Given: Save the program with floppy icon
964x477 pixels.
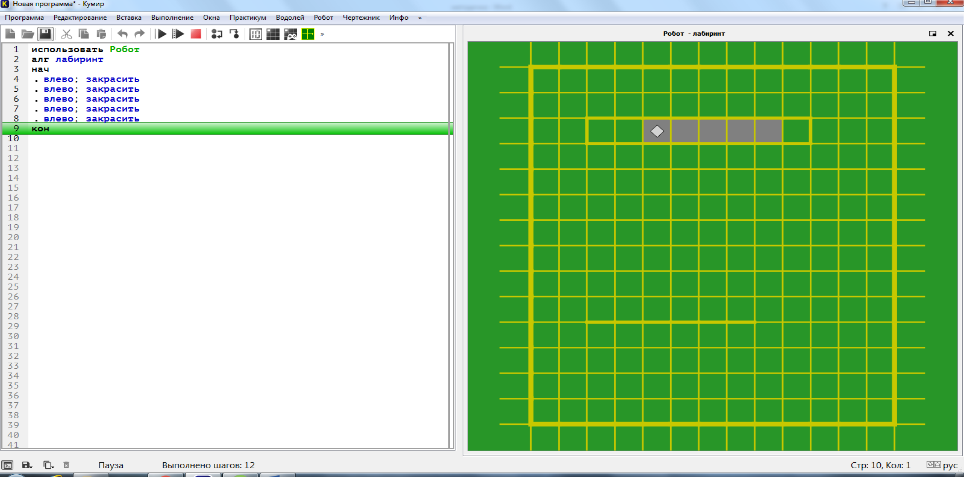Looking at the screenshot, I should [x=45, y=34].
